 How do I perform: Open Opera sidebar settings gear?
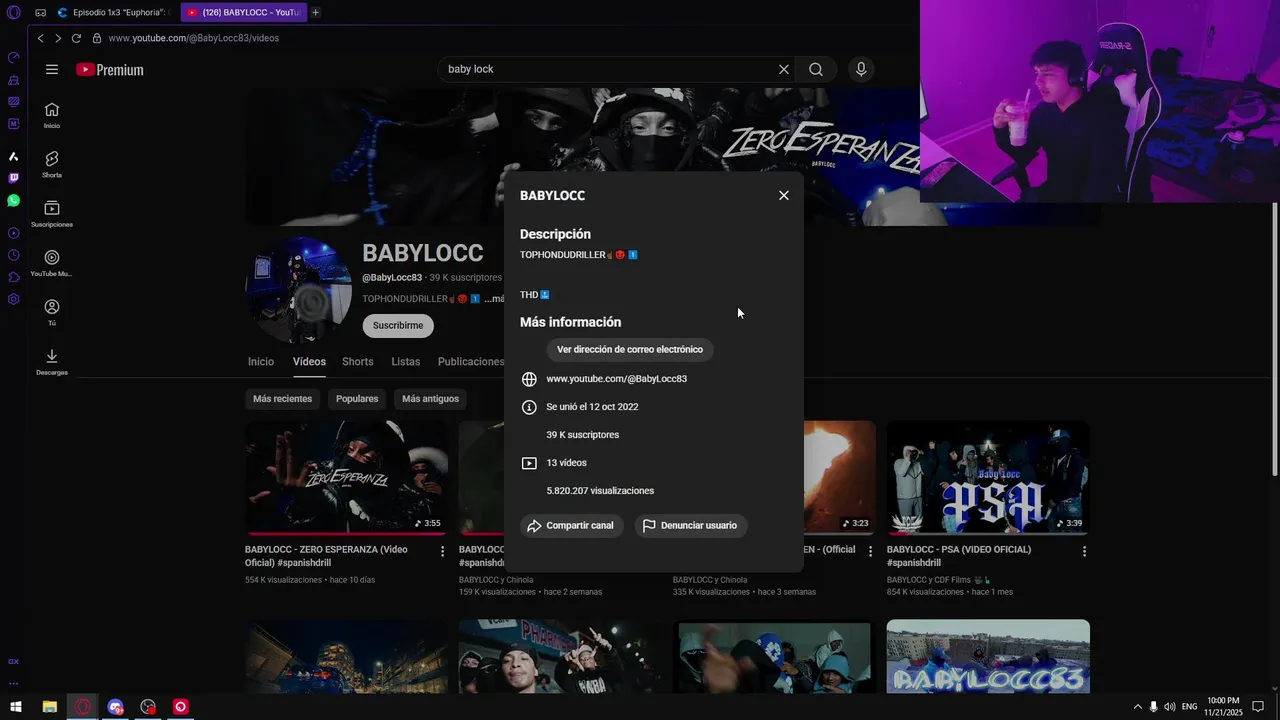pos(13,299)
